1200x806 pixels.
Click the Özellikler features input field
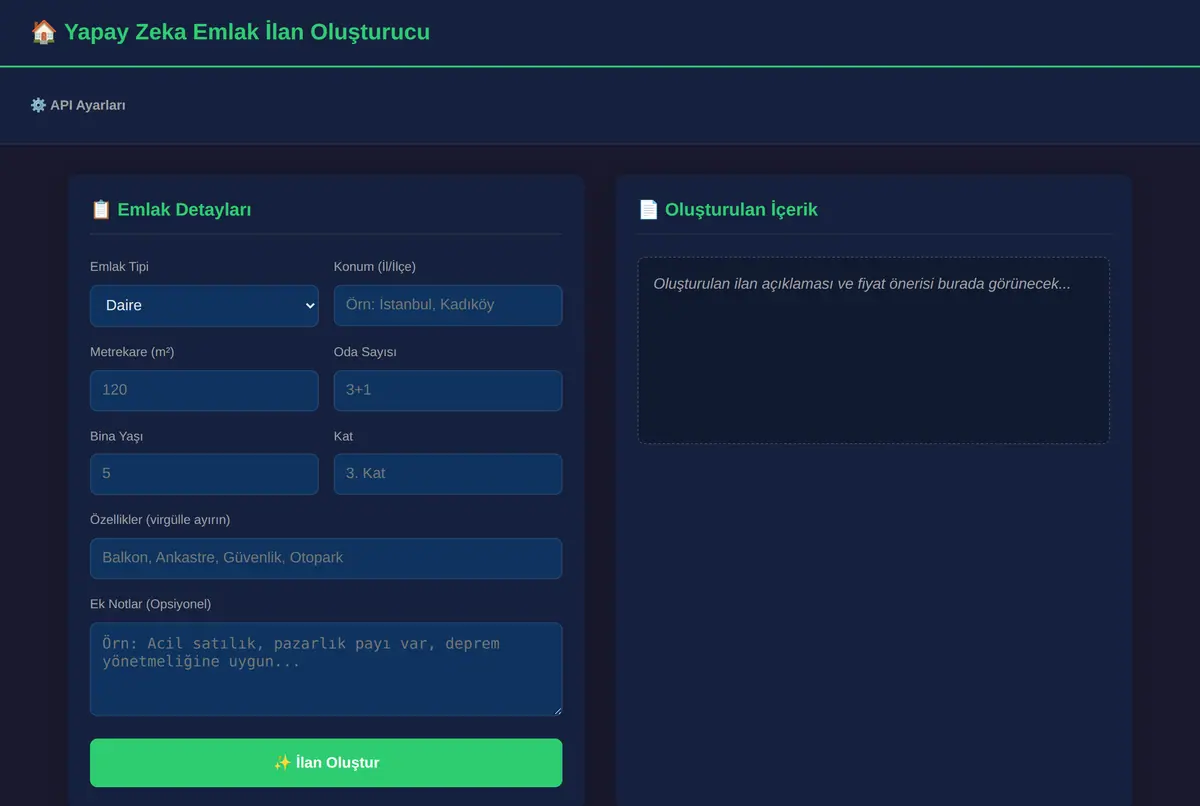[326, 558]
